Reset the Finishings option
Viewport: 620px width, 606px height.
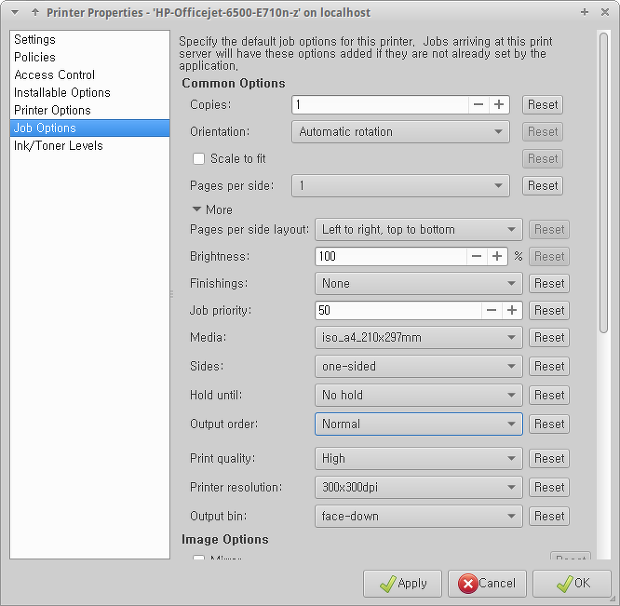coord(549,283)
